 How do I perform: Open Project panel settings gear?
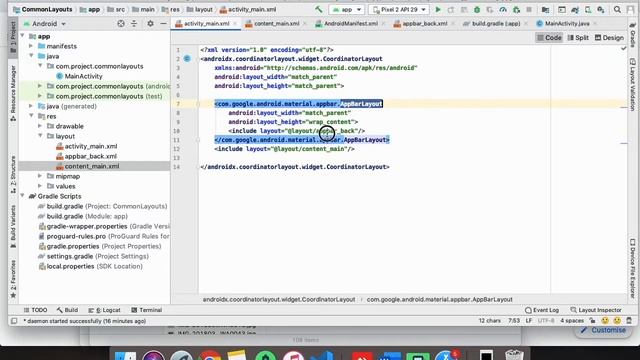coord(150,24)
